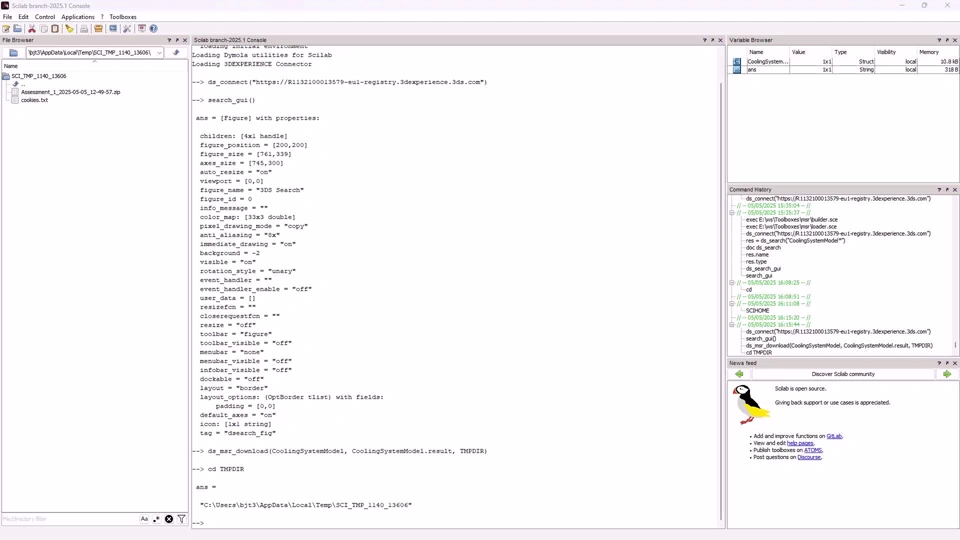Open Xcos from the toolbar icon

(x=113, y=29)
